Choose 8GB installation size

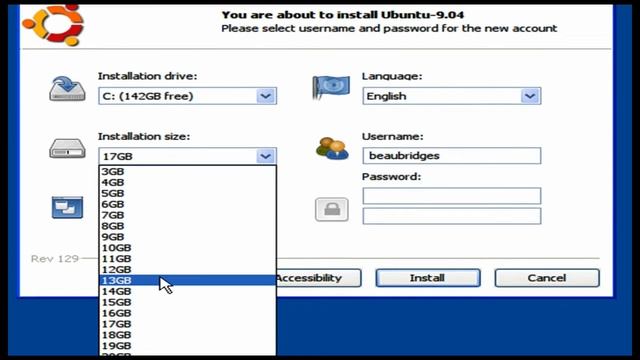[x=187, y=226]
